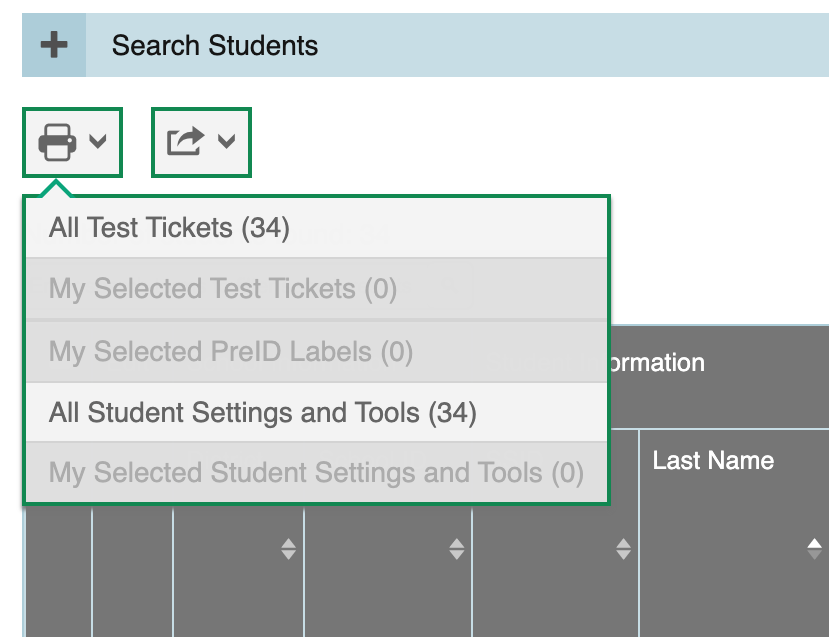Click the Search Students panel title
This screenshot has width=829, height=637.
pyautogui.click(x=215, y=45)
